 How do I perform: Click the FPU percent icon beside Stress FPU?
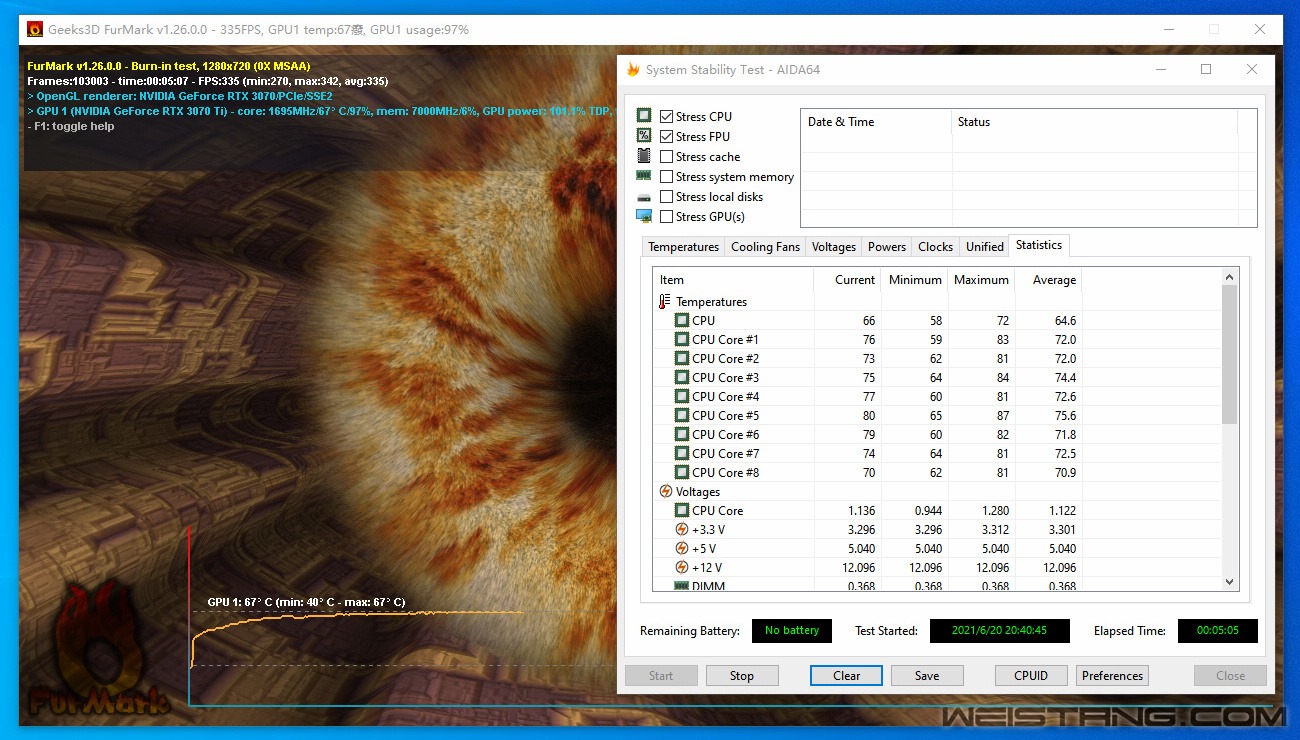point(644,136)
